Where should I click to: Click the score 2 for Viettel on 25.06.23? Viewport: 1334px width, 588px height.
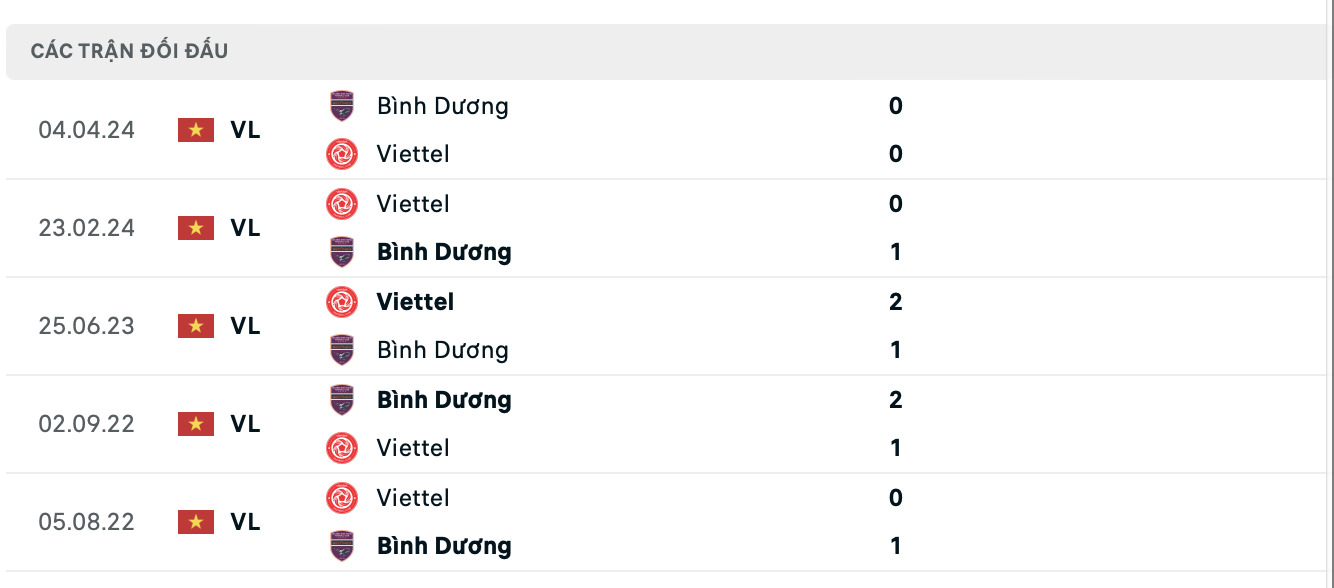pyautogui.click(x=894, y=301)
